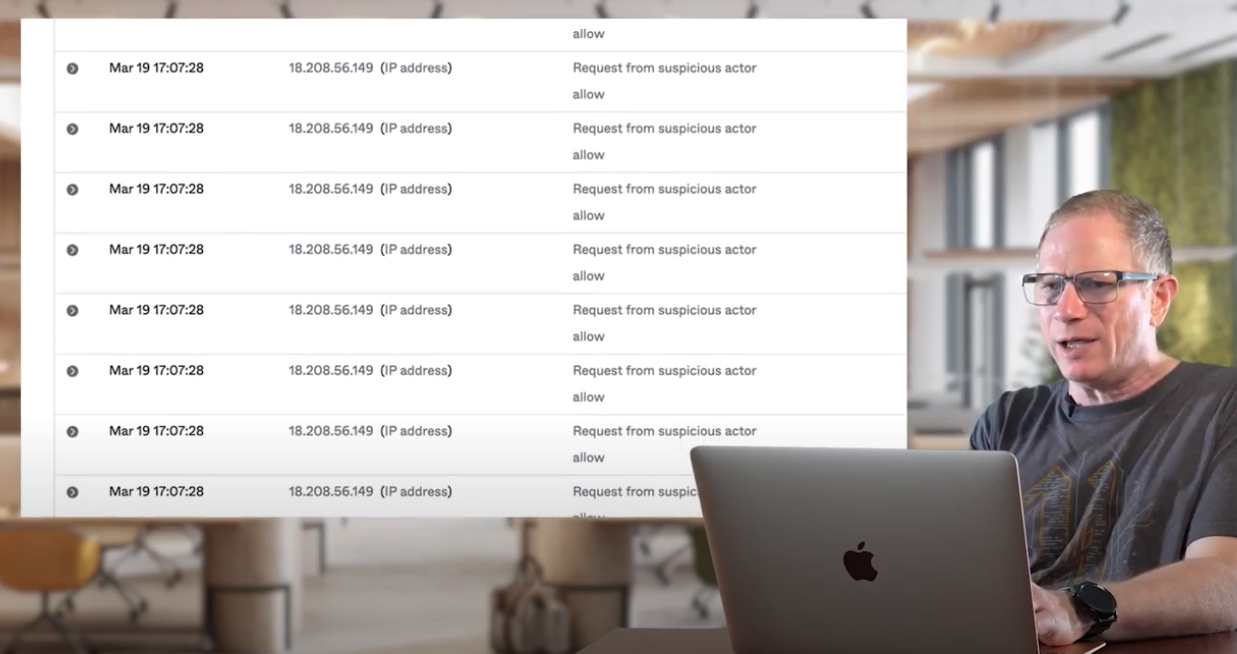Screen dimensions: 1237x654
Task: Select the Mar 19 17:07:28 timestamp in fourth row
Action: click(156, 249)
